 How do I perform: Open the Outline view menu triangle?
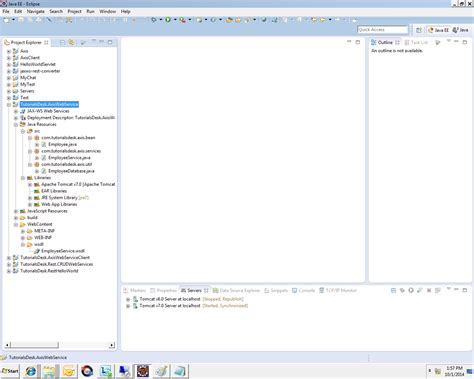point(449,41)
